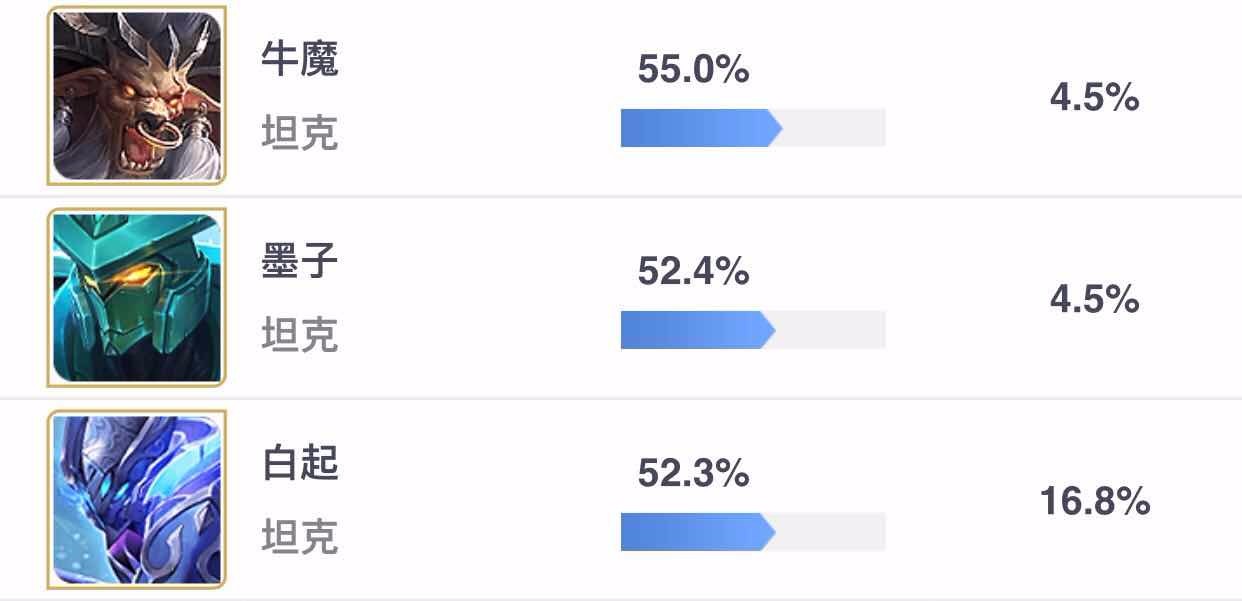Select the hero name 牛魔
This screenshot has width=1242, height=601.
pyautogui.click(x=300, y=60)
